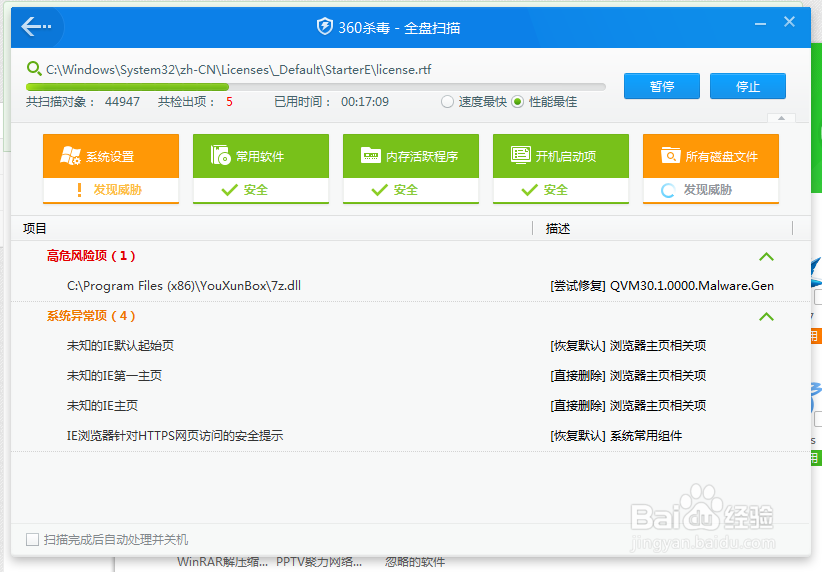Screen dimensions: 822x572
Task: Select the IE浏览器针对HTTPS网页访问的安全提示 row
Action: coord(411,436)
